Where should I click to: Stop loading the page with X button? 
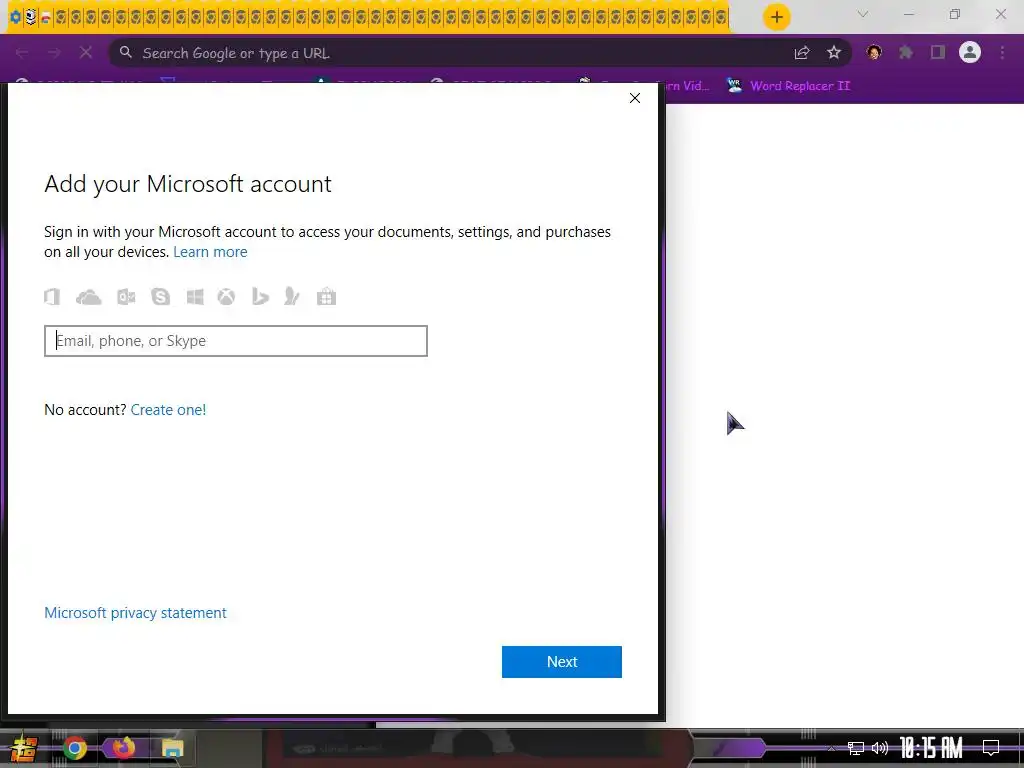tap(86, 53)
